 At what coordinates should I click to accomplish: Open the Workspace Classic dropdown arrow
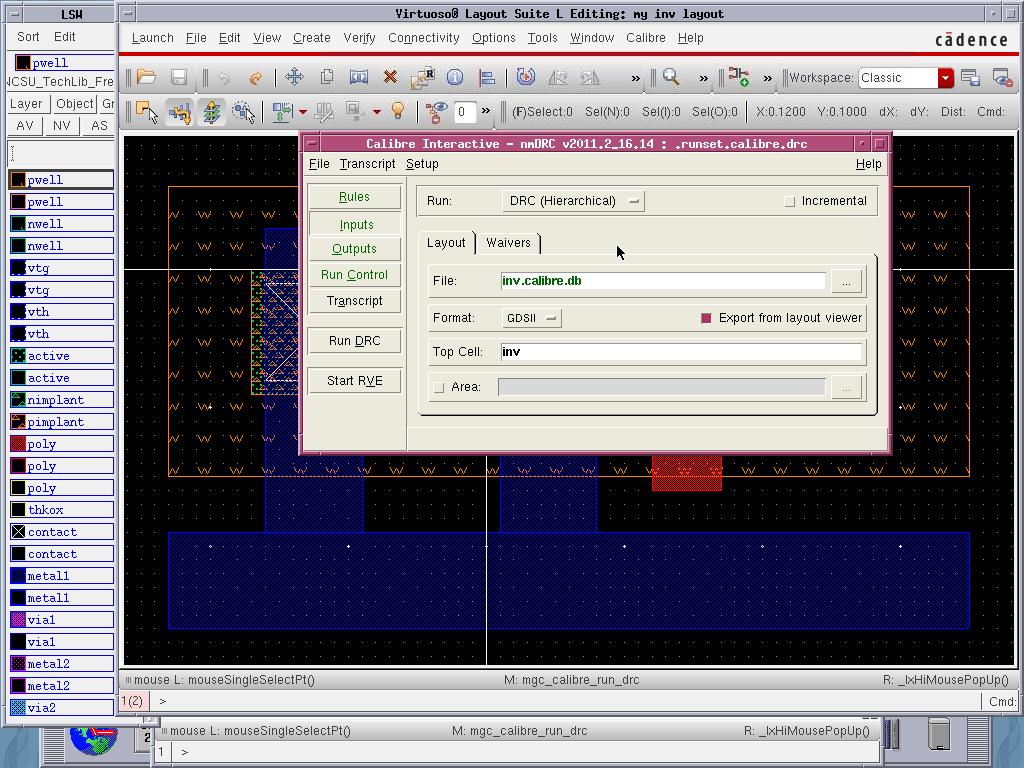click(x=945, y=78)
